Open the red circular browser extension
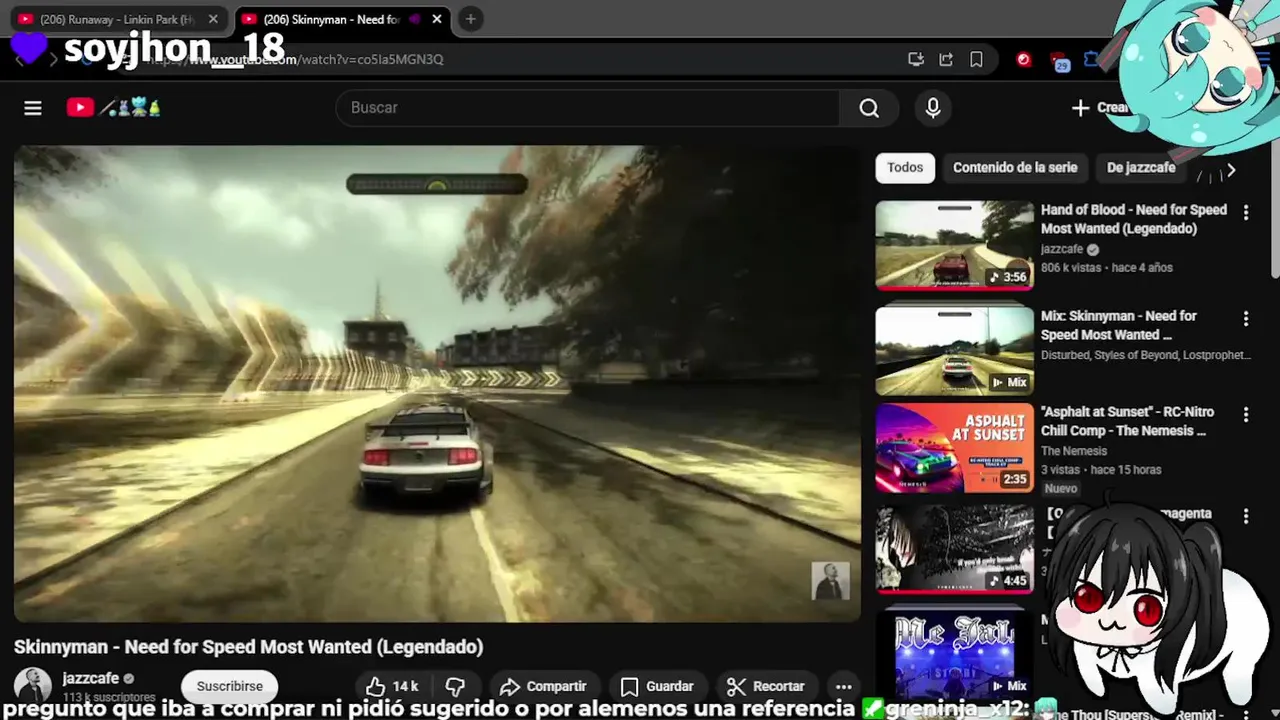Screen dimensions: 1280x720 tap(1023, 60)
